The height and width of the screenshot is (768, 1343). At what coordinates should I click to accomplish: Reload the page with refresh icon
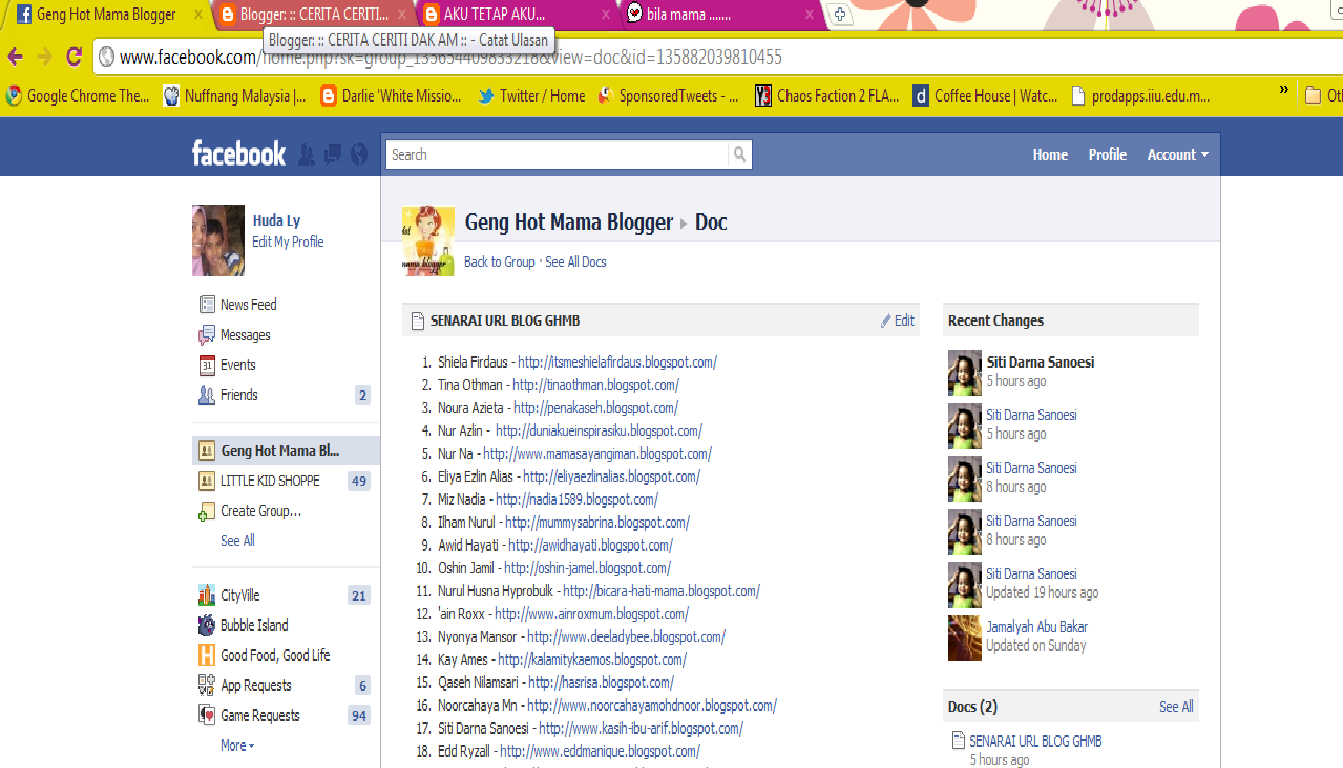[73, 57]
